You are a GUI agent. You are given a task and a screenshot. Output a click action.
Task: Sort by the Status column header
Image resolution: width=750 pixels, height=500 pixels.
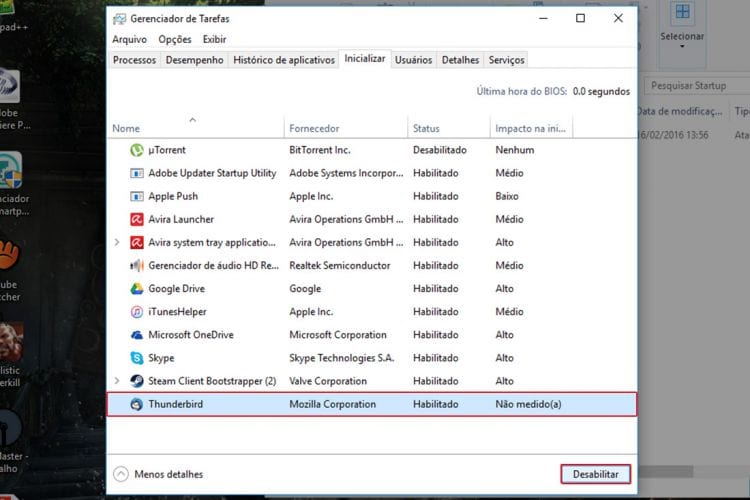[x=427, y=128]
